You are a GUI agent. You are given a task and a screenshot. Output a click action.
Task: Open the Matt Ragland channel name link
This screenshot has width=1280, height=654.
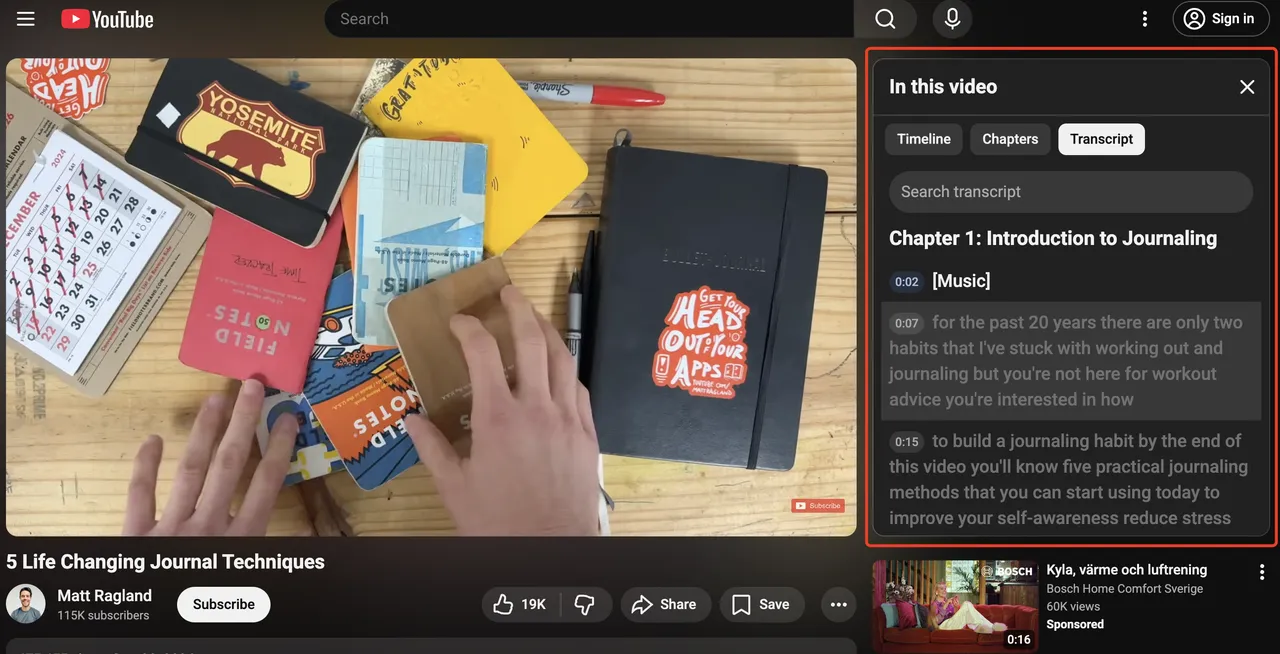tap(105, 596)
